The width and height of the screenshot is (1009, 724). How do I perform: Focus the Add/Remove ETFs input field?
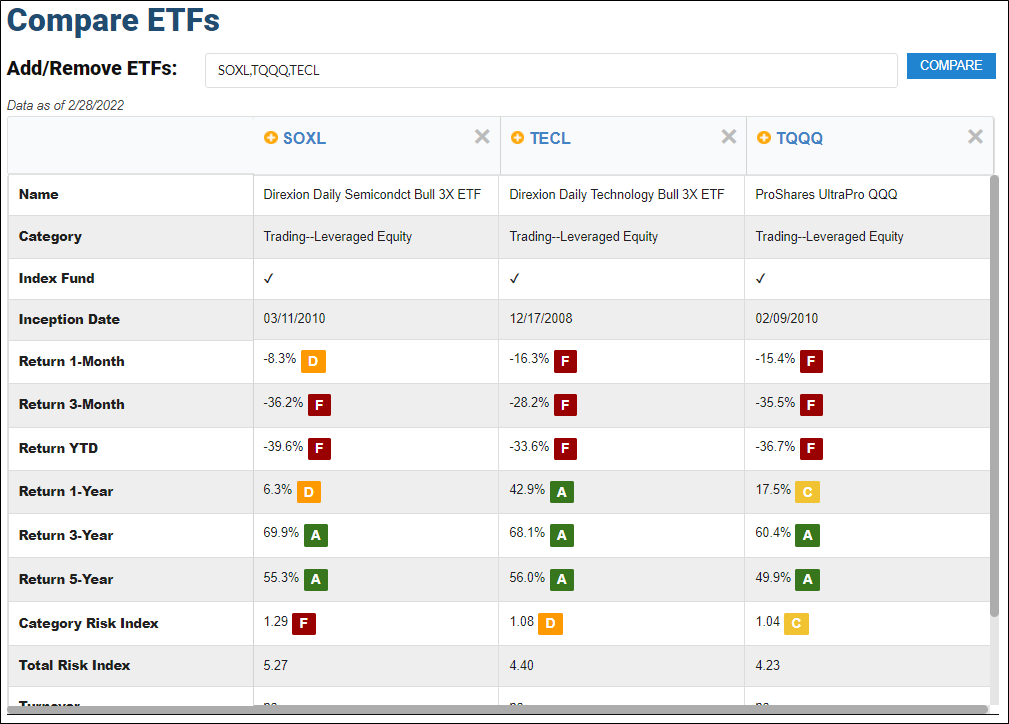[551, 70]
